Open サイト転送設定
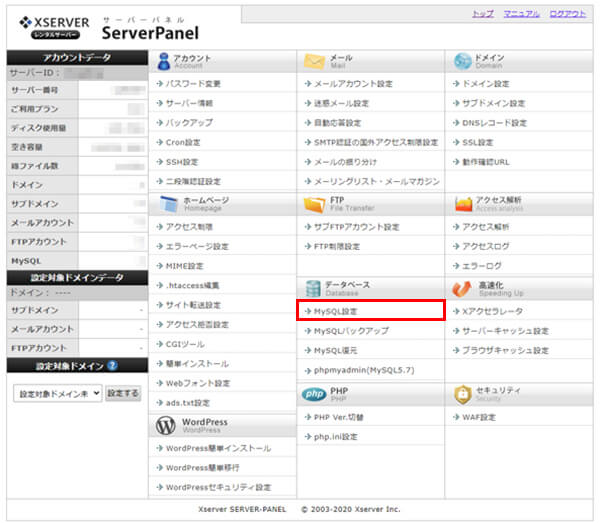The image size is (600, 523). pyautogui.click(x=193, y=305)
